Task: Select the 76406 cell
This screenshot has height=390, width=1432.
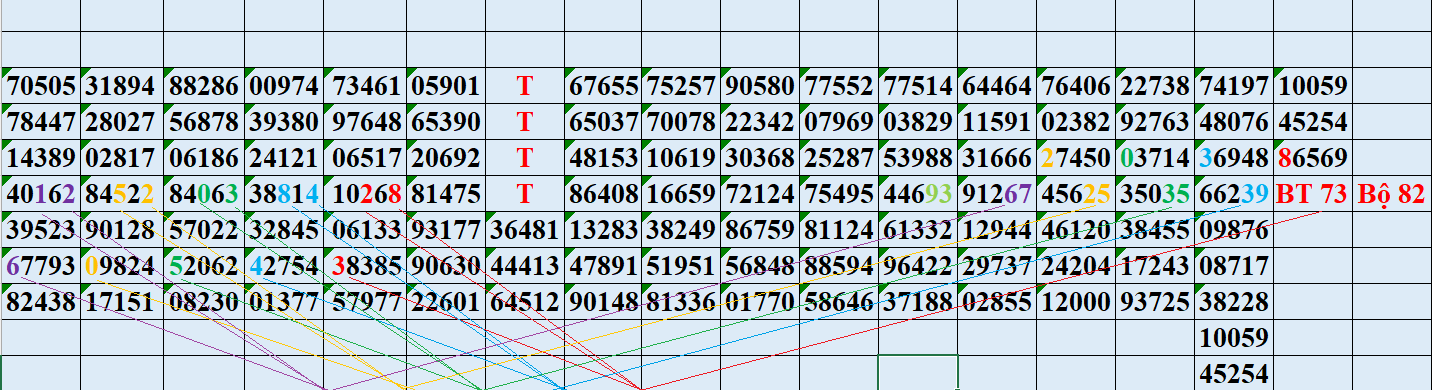Action: click(x=1076, y=85)
